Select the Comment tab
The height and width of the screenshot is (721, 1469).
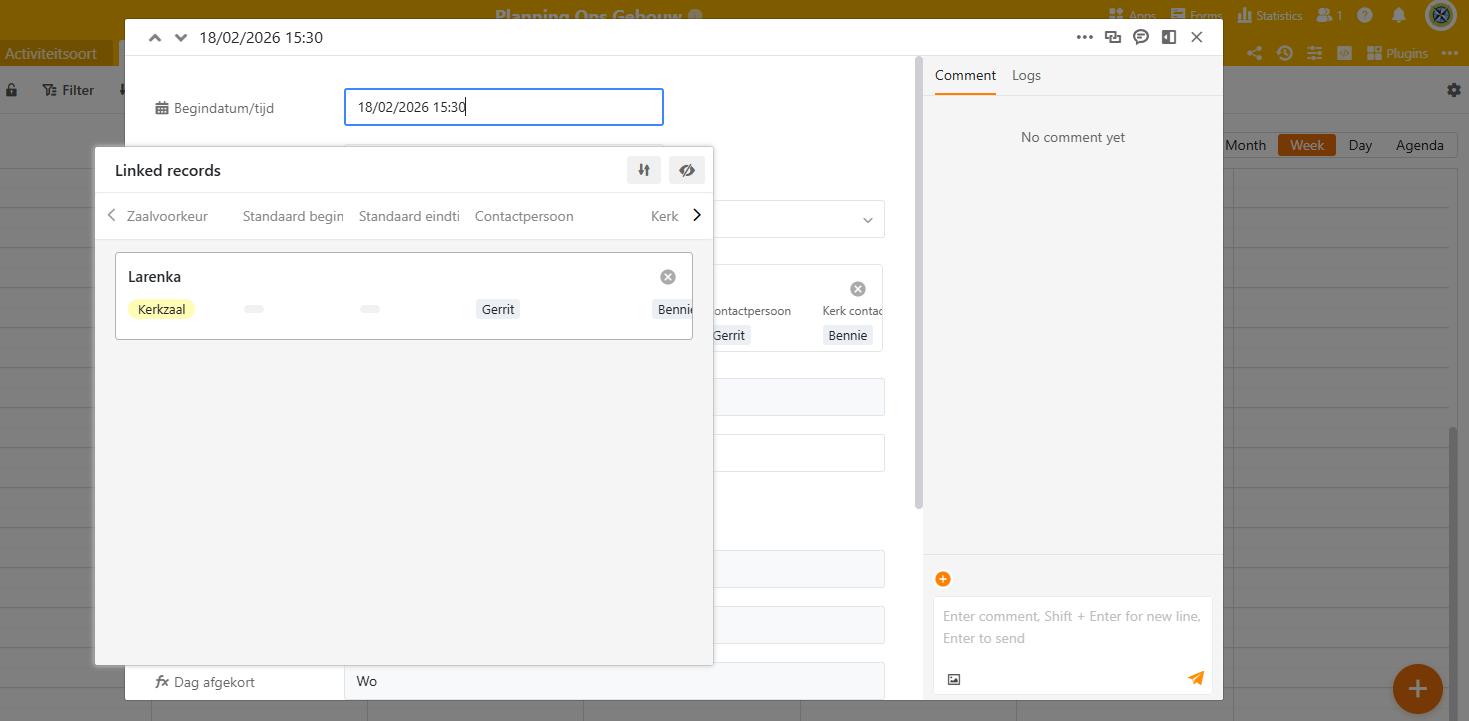pos(965,75)
